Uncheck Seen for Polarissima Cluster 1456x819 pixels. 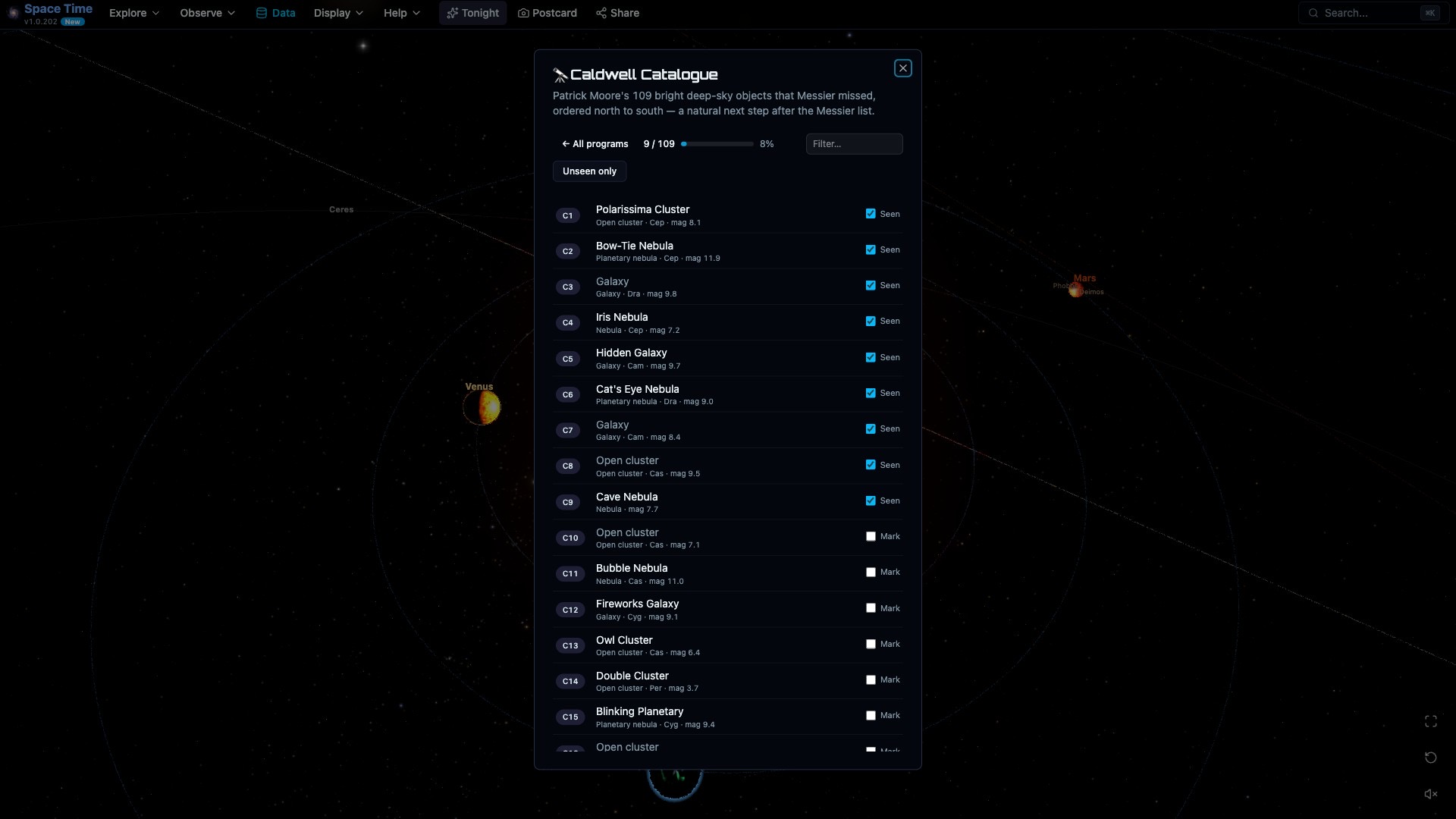click(x=871, y=214)
